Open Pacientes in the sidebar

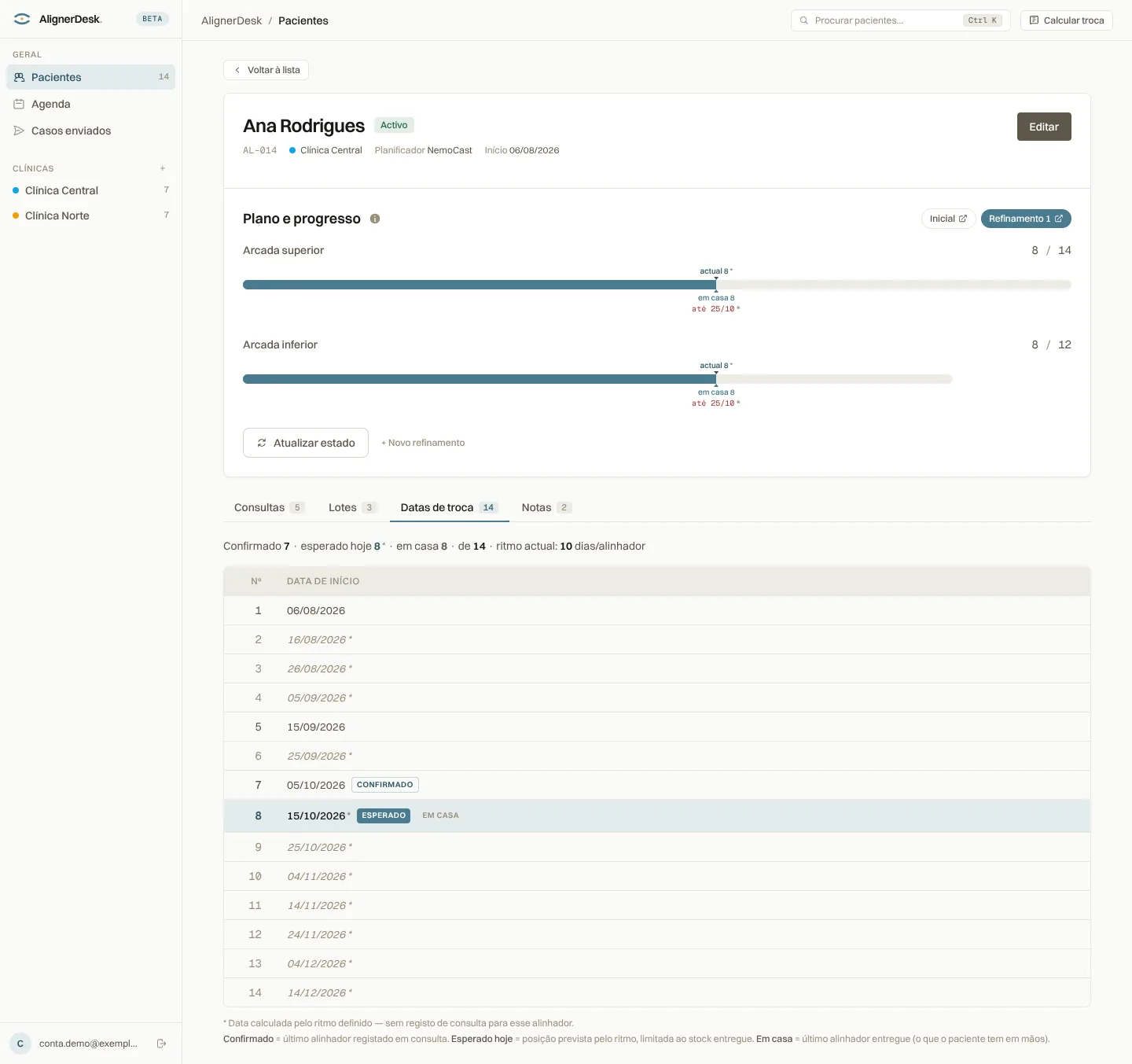(x=90, y=77)
